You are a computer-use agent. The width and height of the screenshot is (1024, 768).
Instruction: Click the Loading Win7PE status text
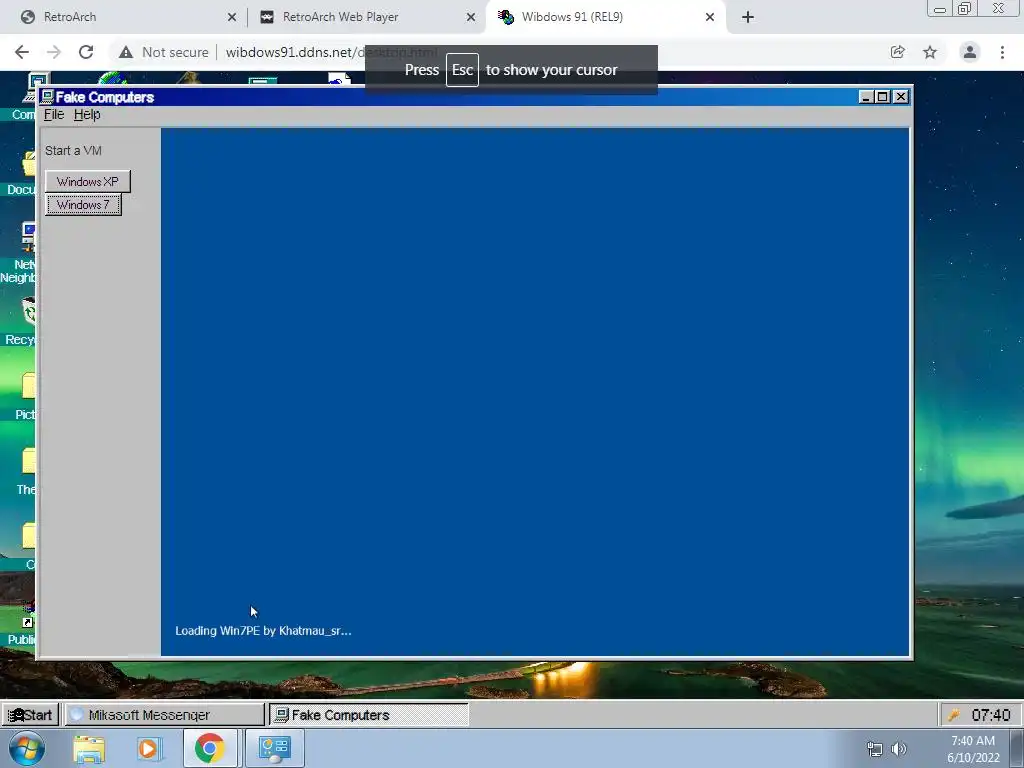263,631
